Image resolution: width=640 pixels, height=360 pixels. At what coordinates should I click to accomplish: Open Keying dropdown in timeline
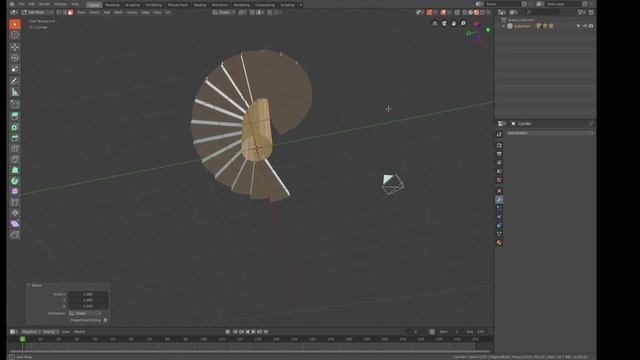(50, 332)
